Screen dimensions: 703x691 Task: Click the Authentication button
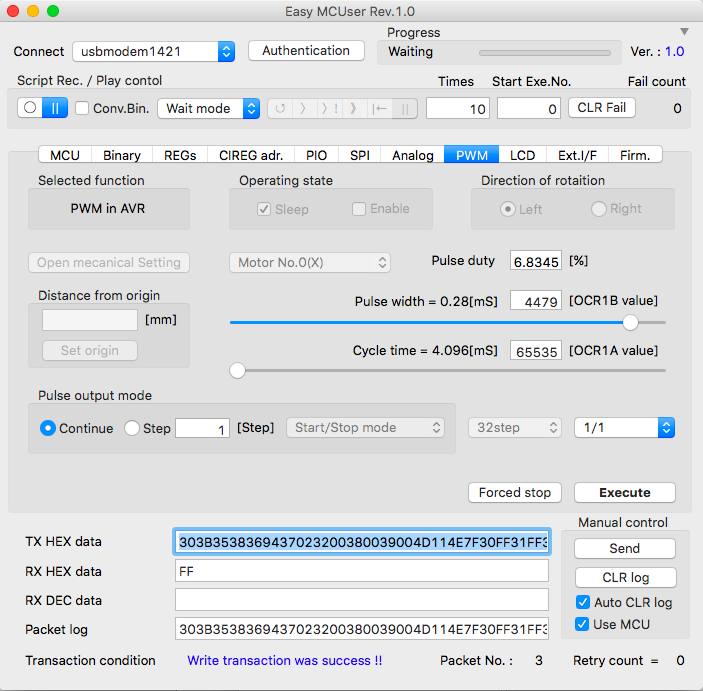click(306, 51)
